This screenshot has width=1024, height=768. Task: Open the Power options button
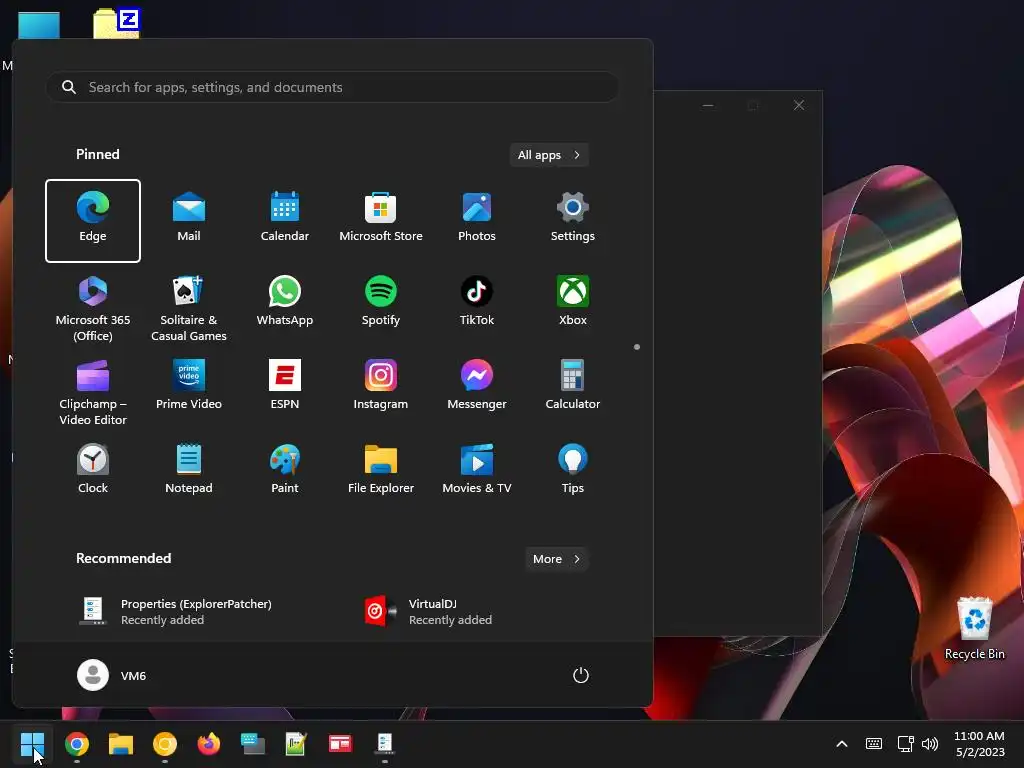pos(581,675)
